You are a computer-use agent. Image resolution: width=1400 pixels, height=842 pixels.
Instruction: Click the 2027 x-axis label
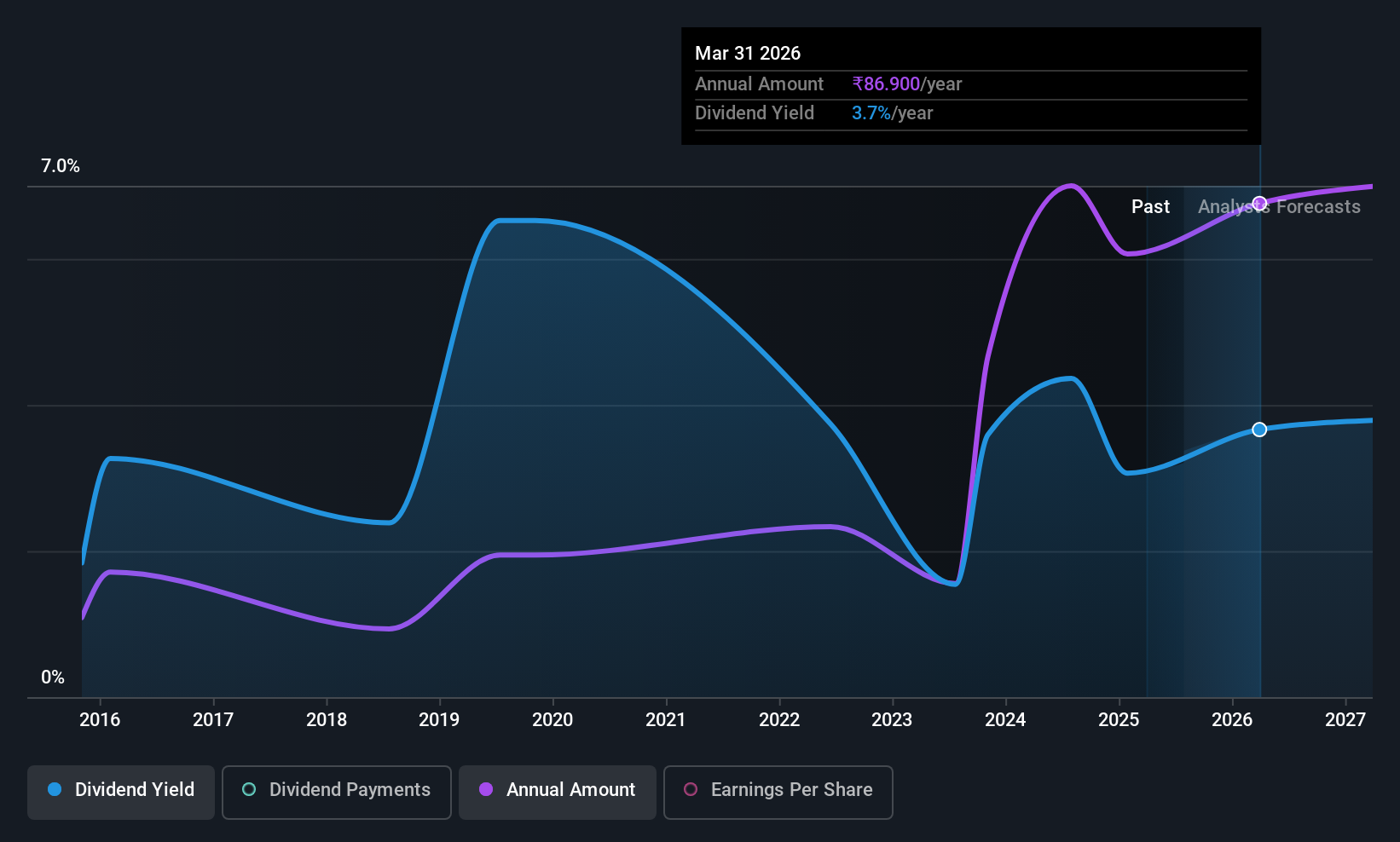pyautogui.click(x=1345, y=720)
